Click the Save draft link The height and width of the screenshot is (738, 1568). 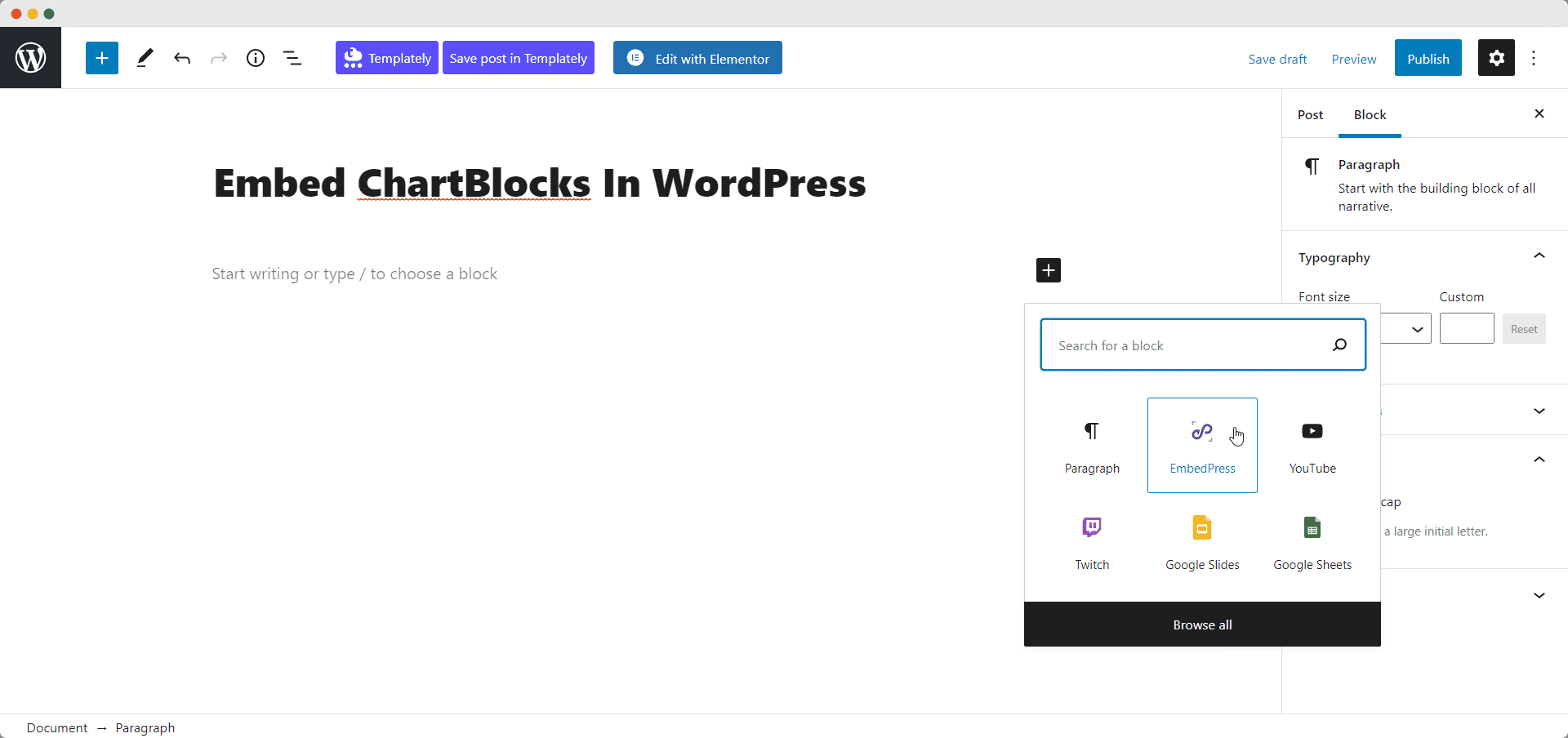tap(1277, 59)
